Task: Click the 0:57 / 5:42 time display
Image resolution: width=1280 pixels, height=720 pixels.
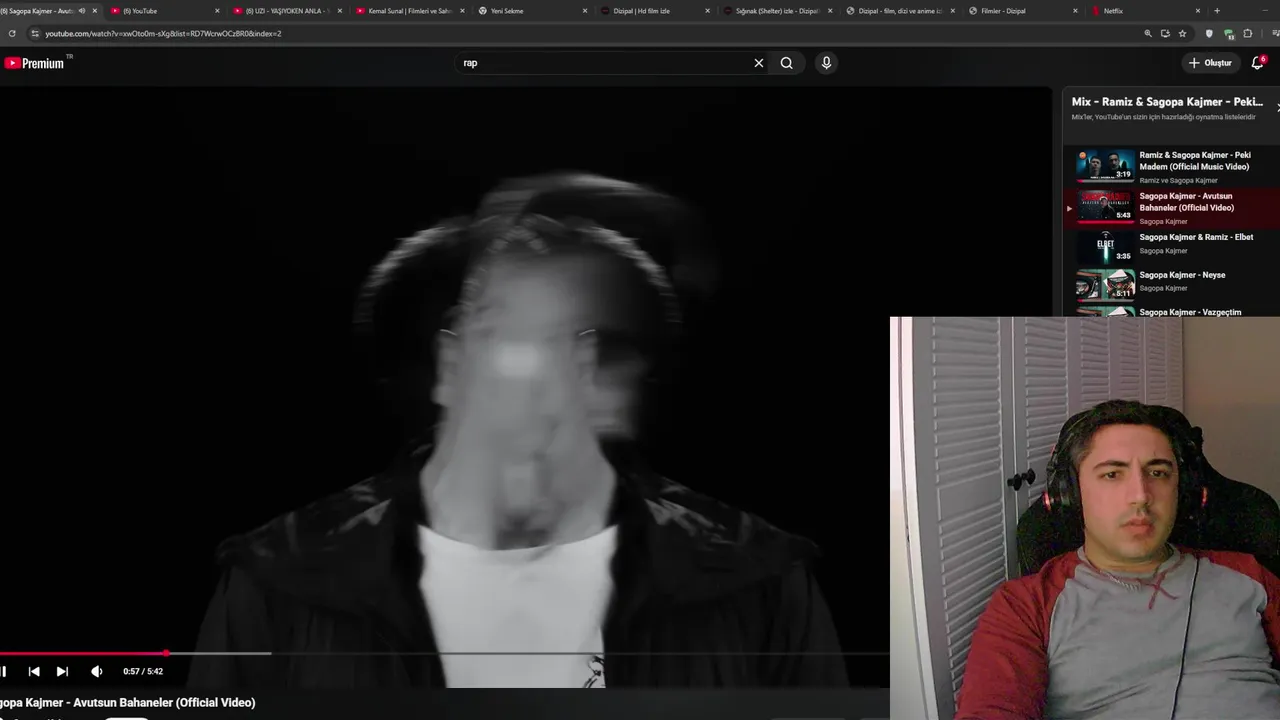Action: click(143, 671)
